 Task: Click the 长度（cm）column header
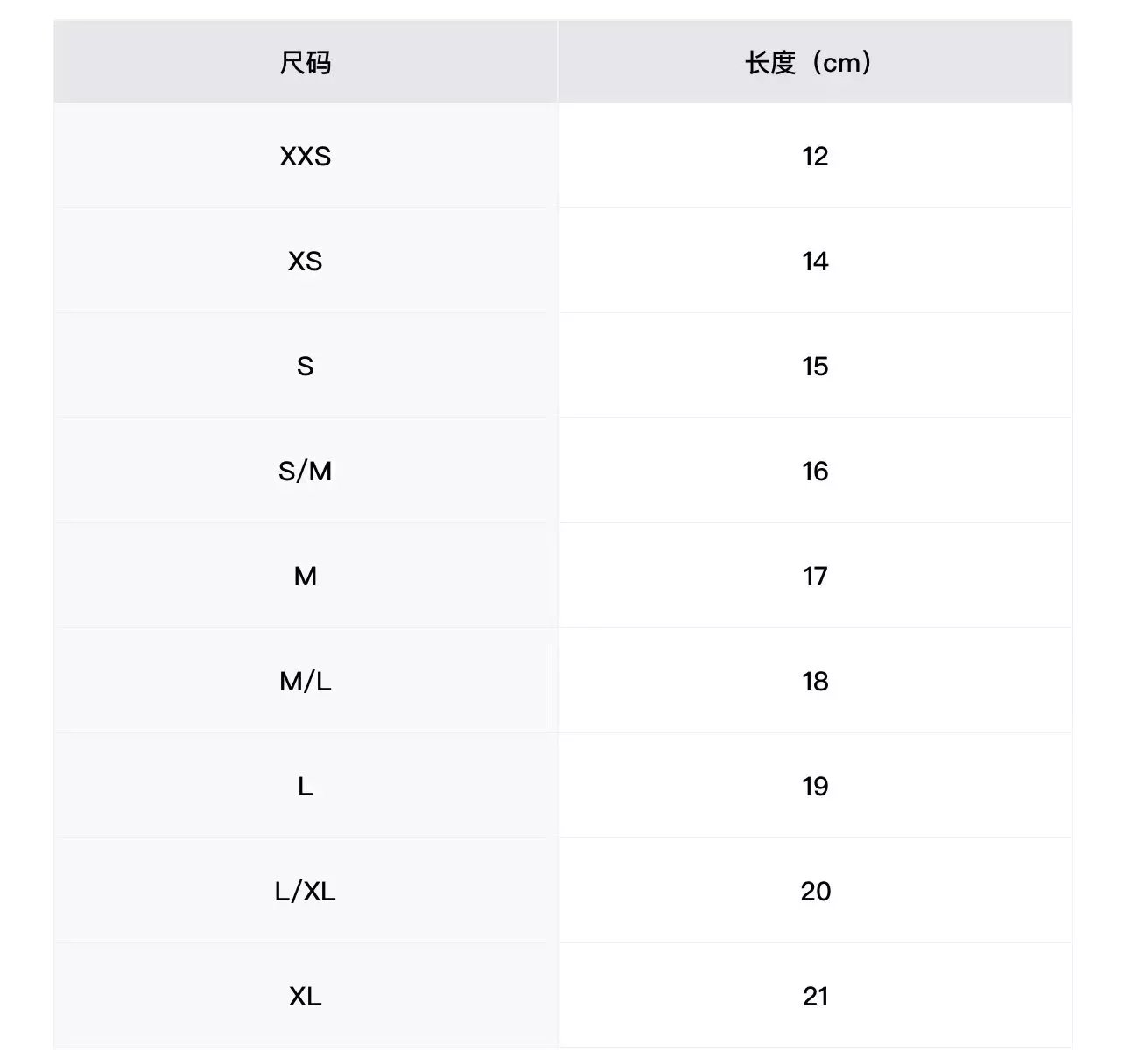[x=809, y=63]
